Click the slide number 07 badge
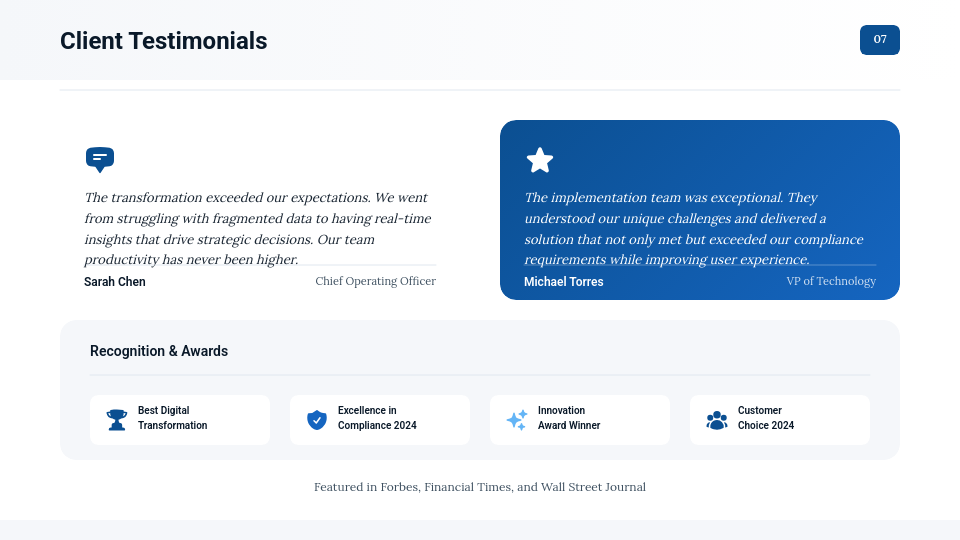Screen dimensions: 960x540 (880, 40)
